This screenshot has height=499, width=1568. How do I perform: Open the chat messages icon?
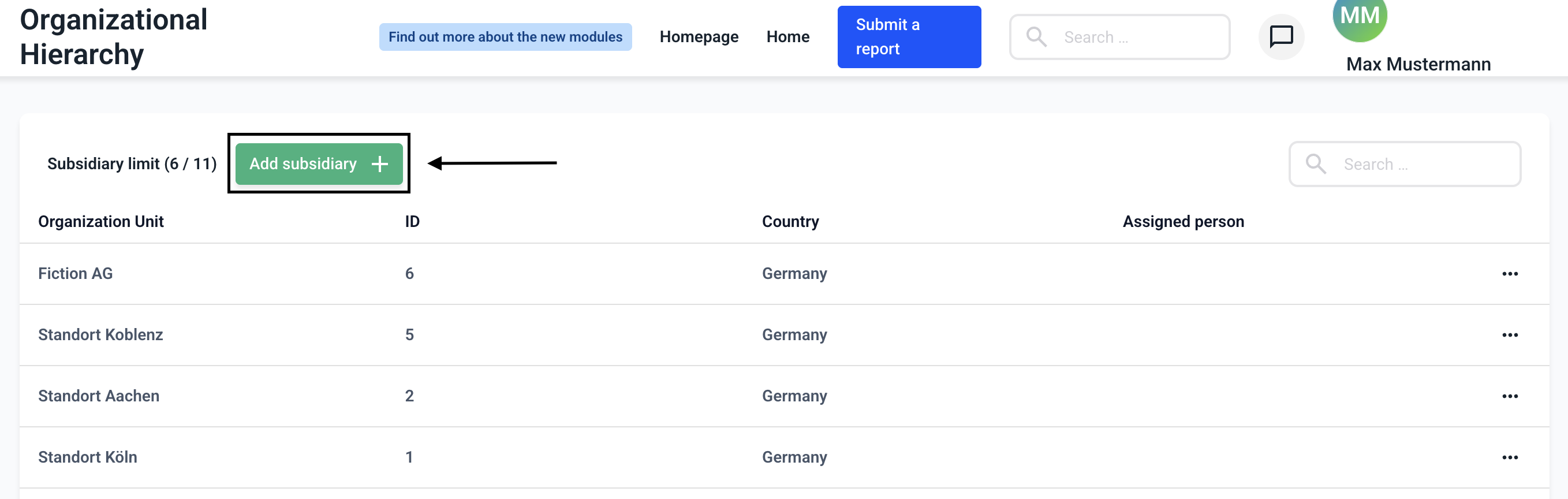click(1280, 36)
